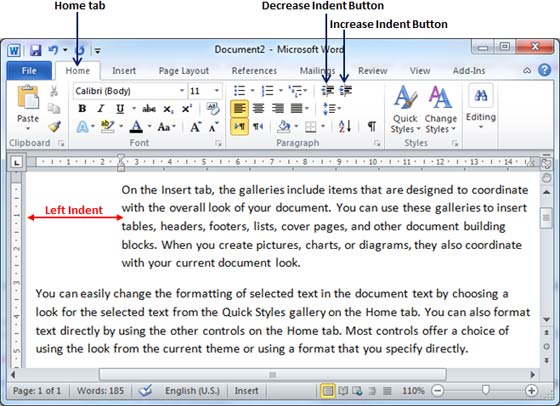Click the Sort A to Z icon
This screenshot has height=406, width=560.
click(x=345, y=126)
